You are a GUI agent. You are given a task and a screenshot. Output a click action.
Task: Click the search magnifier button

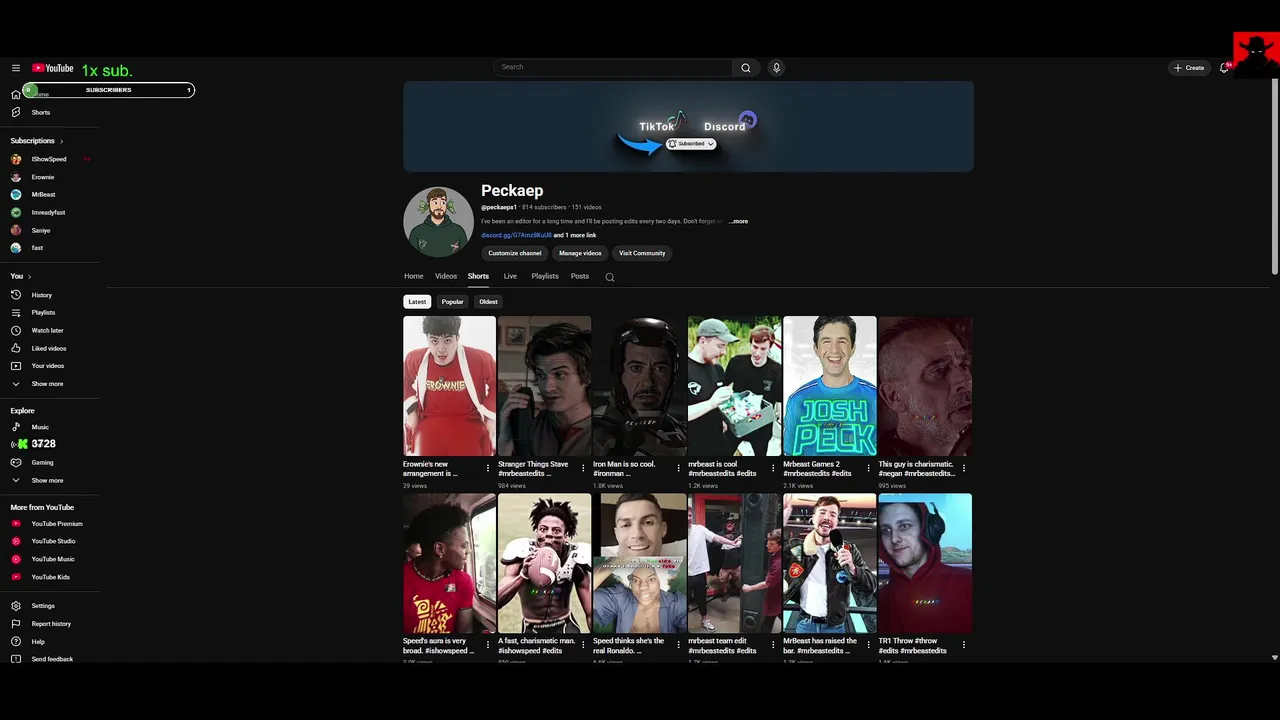tap(745, 68)
